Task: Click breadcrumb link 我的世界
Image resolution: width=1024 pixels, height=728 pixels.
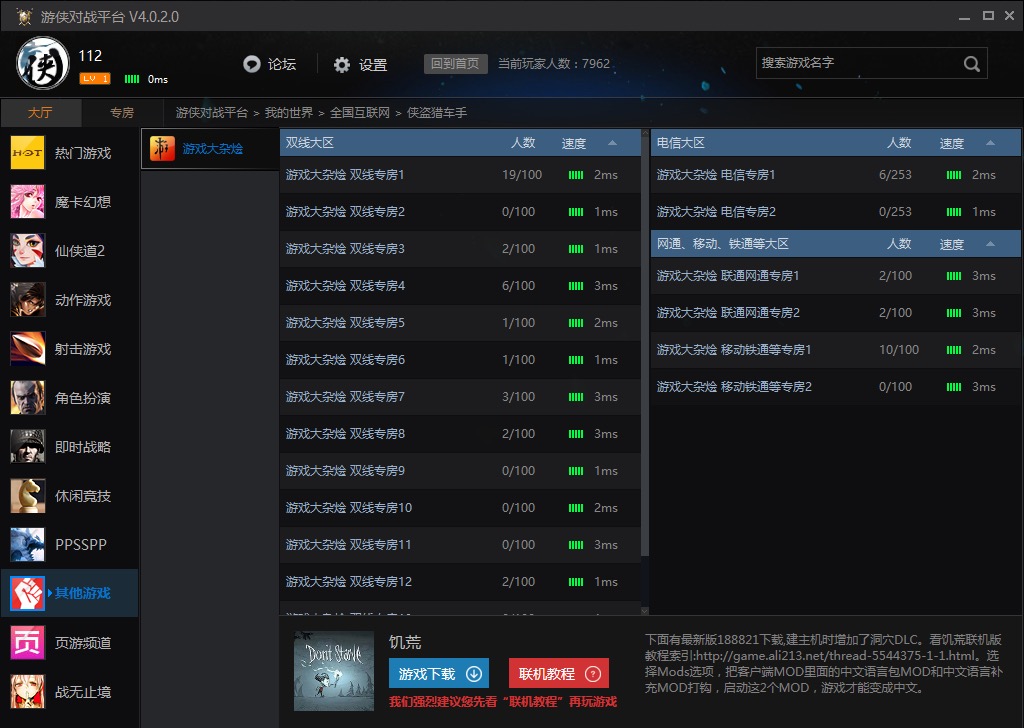Action: click(289, 112)
